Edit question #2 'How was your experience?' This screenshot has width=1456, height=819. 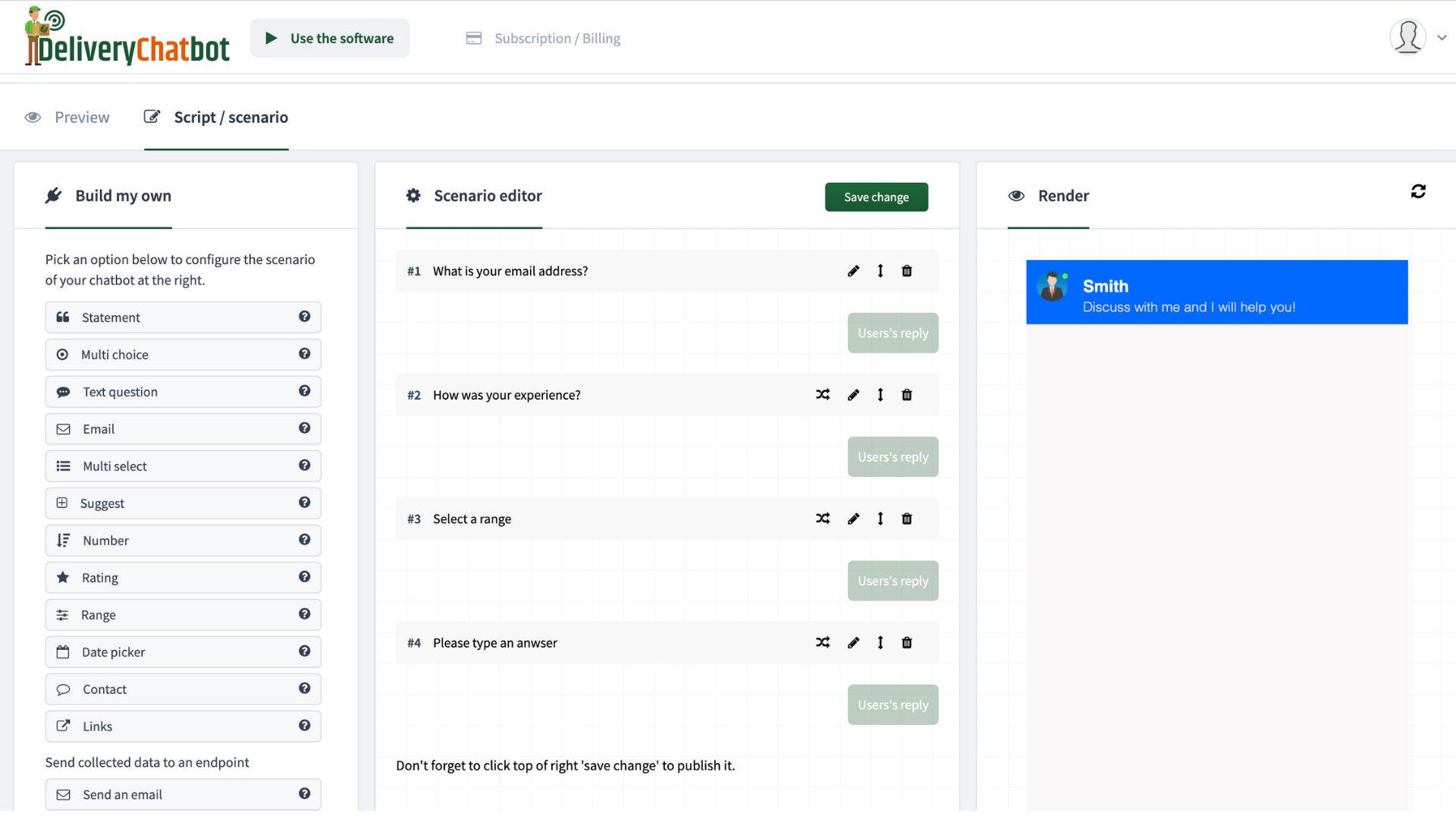click(853, 394)
